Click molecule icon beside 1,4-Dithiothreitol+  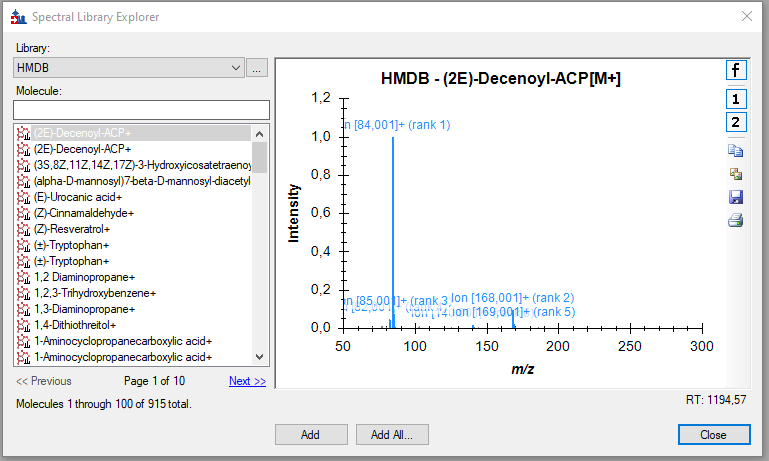(24, 325)
